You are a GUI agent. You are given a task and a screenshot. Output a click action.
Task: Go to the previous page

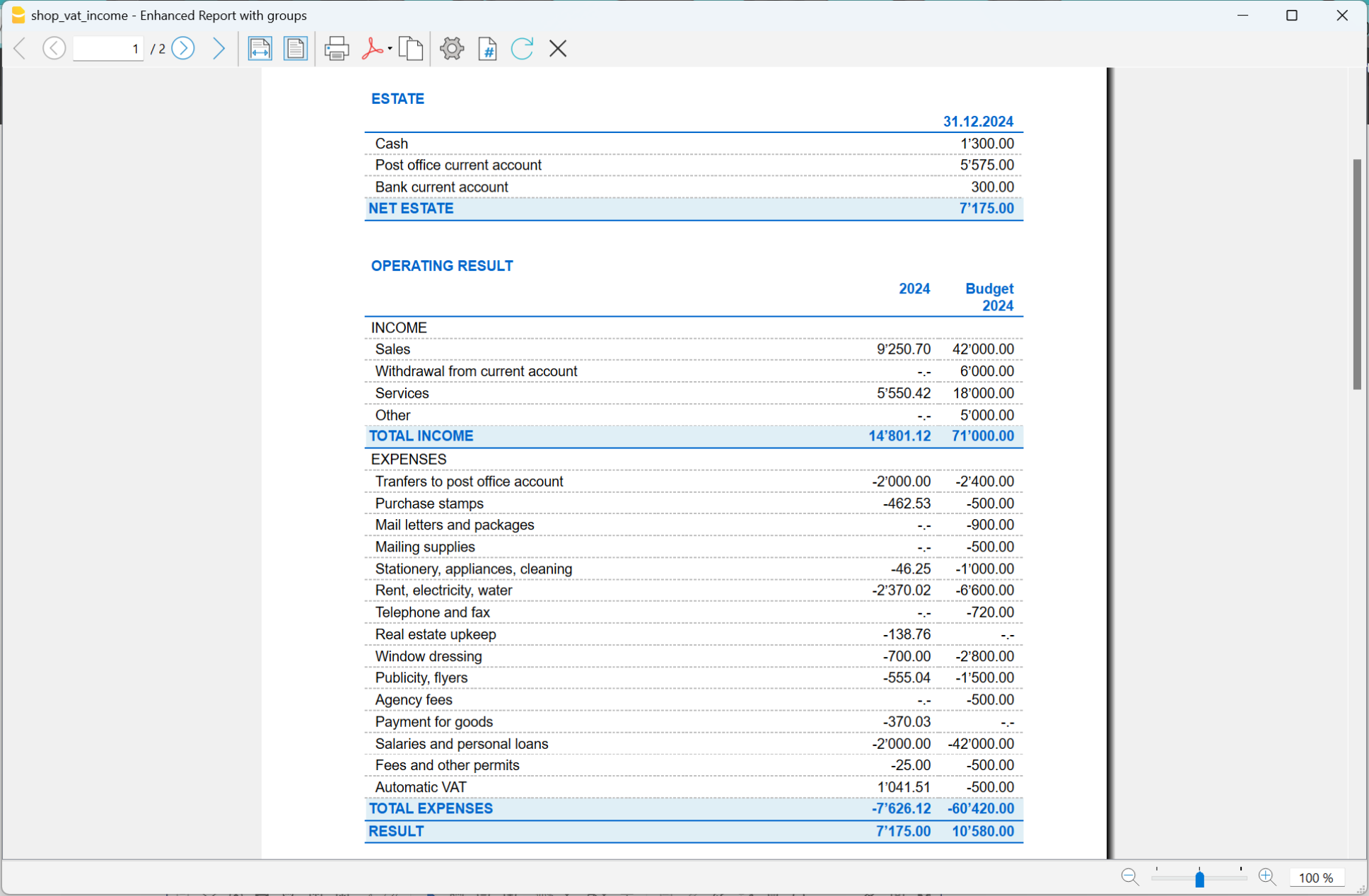[54, 48]
